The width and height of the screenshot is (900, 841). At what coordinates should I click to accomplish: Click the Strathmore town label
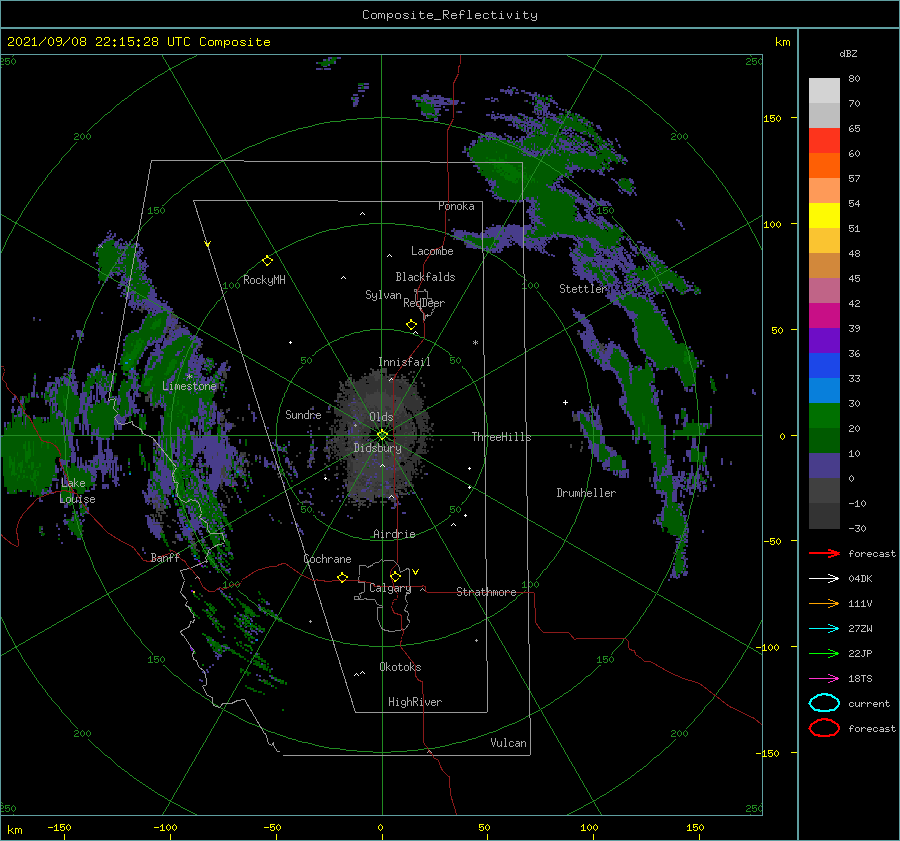486,592
